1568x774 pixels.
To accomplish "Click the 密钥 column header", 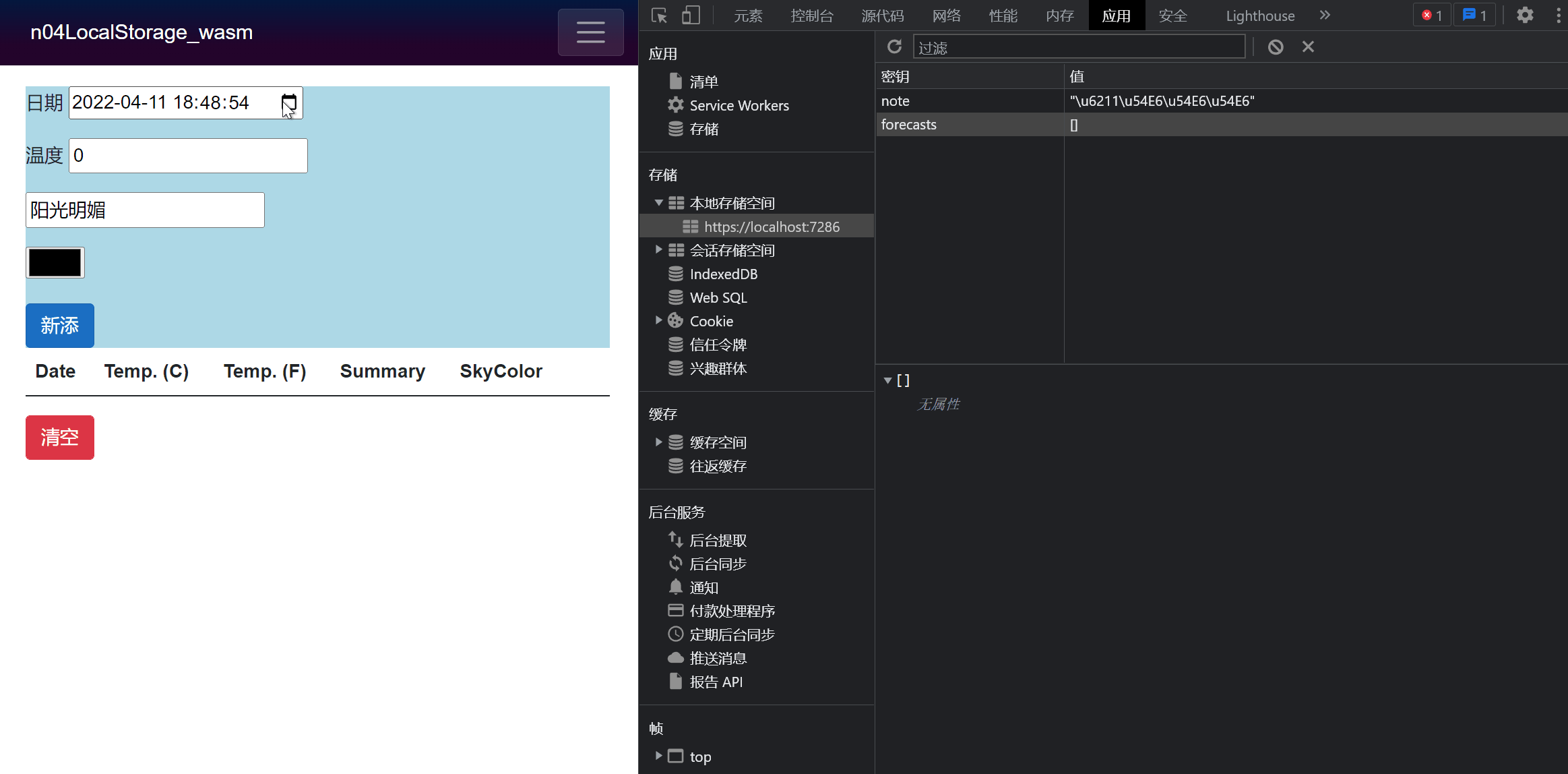I will (970, 76).
